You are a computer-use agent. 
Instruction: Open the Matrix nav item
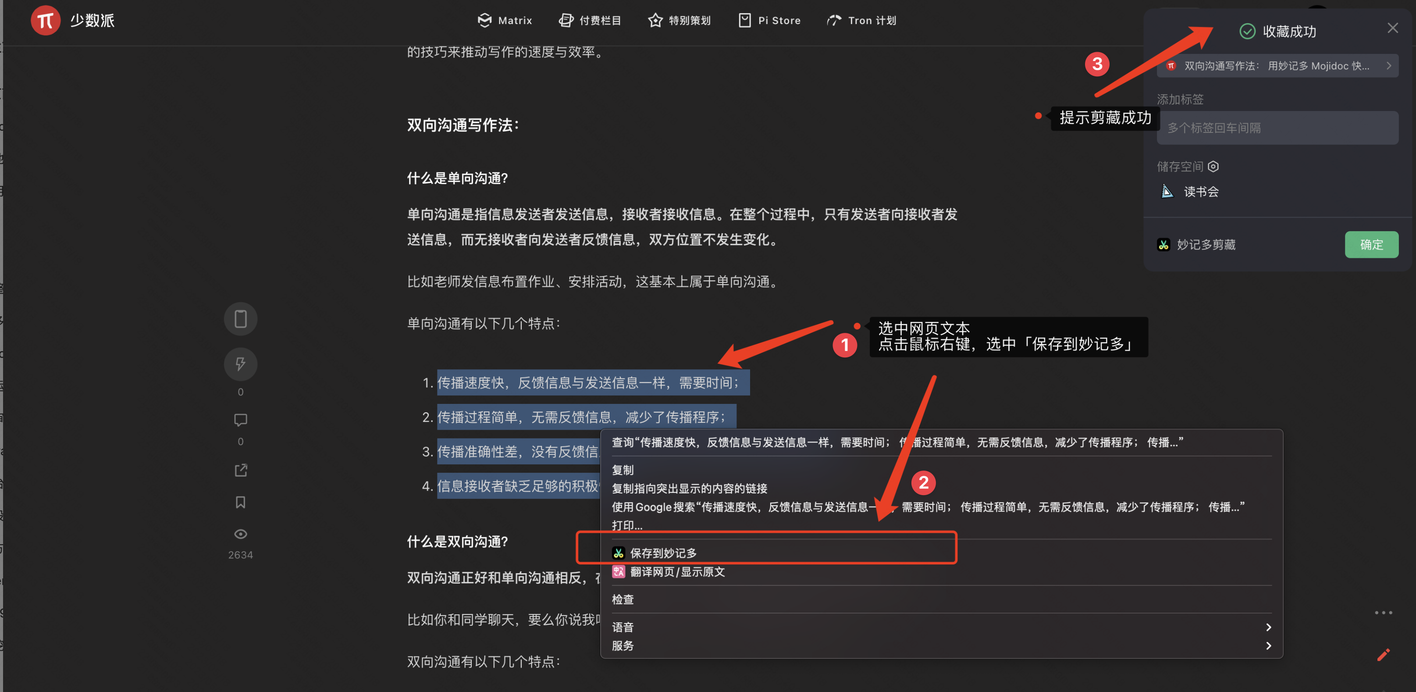pyautogui.click(x=505, y=20)
